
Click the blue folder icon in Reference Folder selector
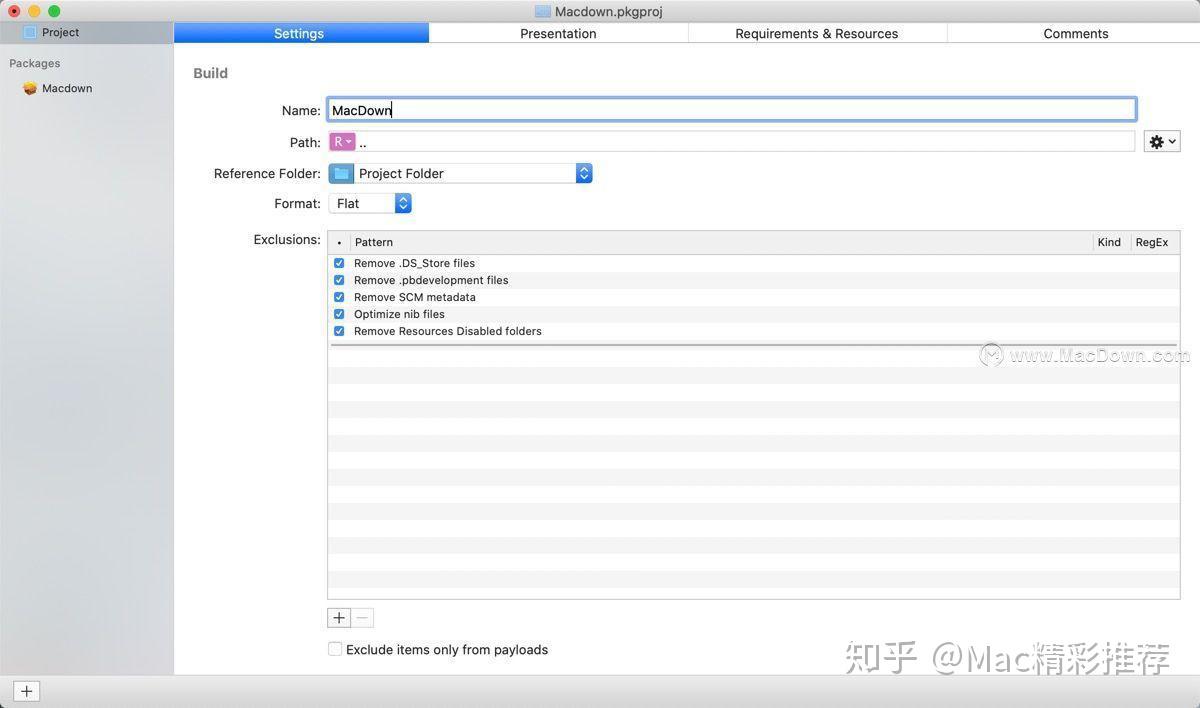[x=341, y=173]
